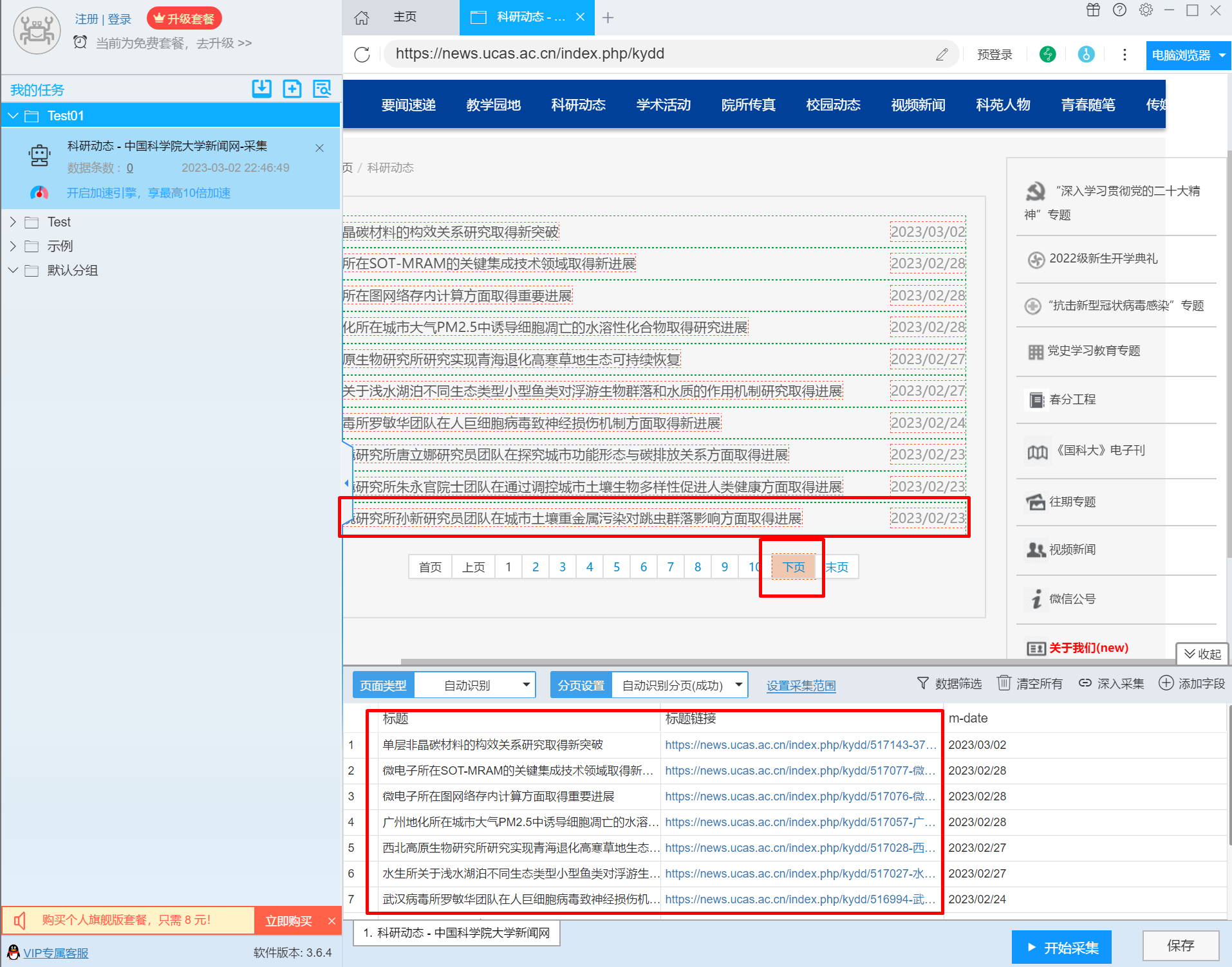The width and height of the screenshot is (1232, 967).
Task: Open the 电脑浏览器 dropdown
Action: [1188, 55]
